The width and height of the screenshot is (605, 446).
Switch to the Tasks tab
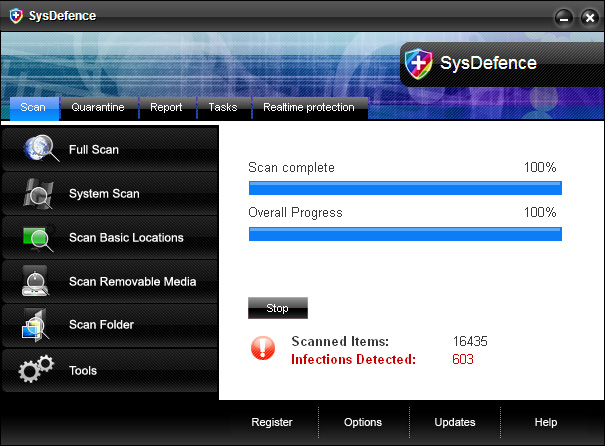point(223,108)
